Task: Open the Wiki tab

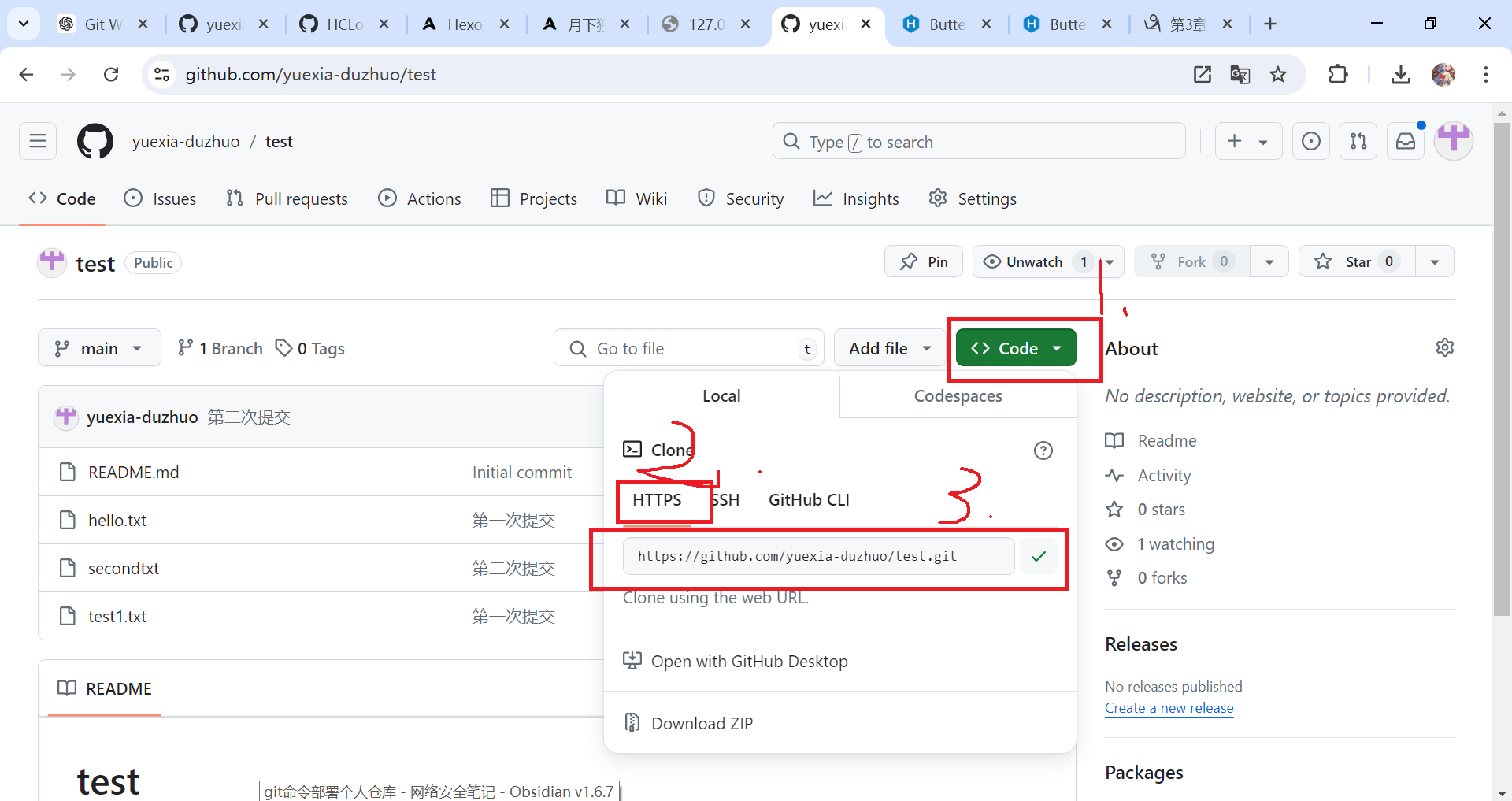Action: 637,198
